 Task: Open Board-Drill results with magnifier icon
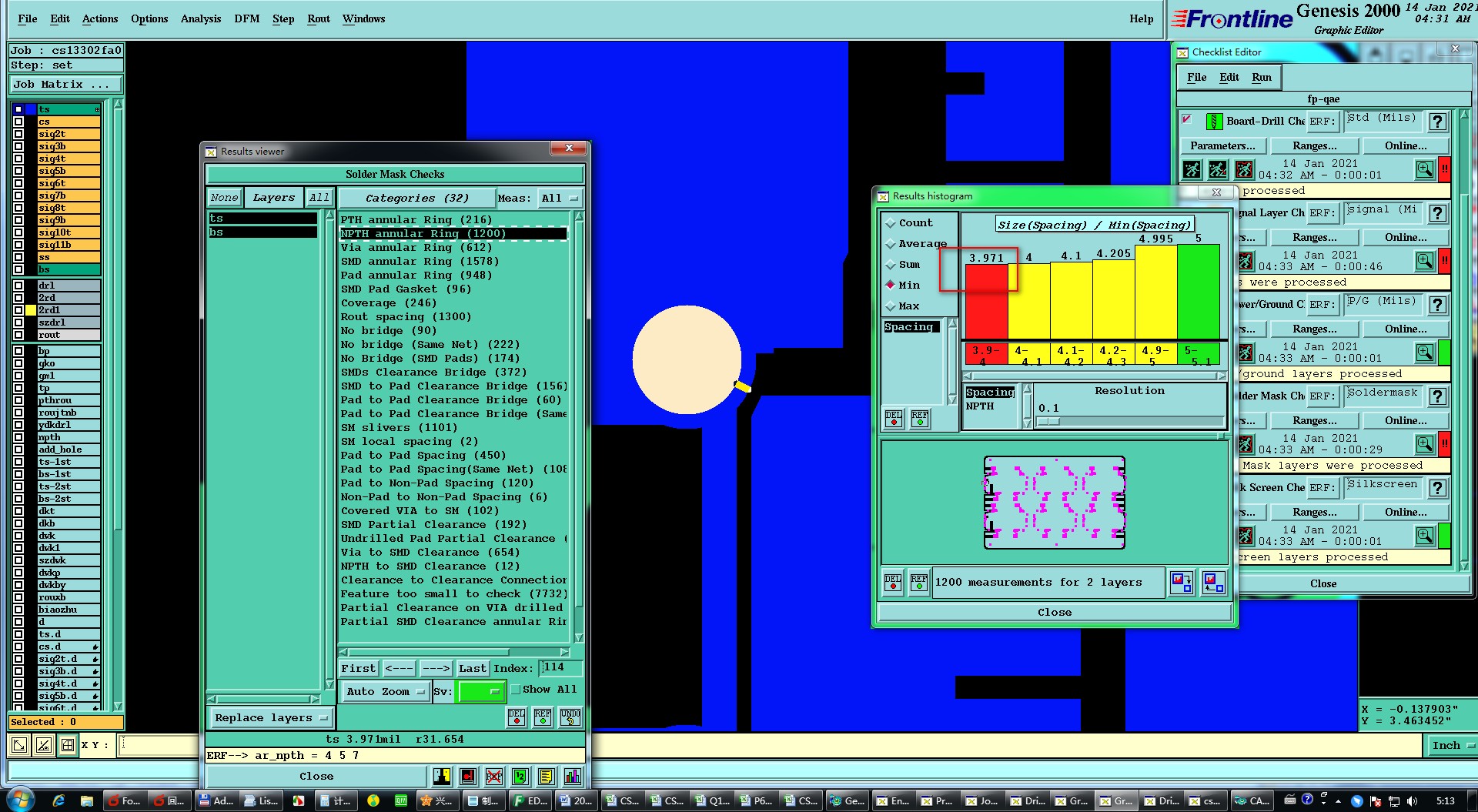point(1425,169)
